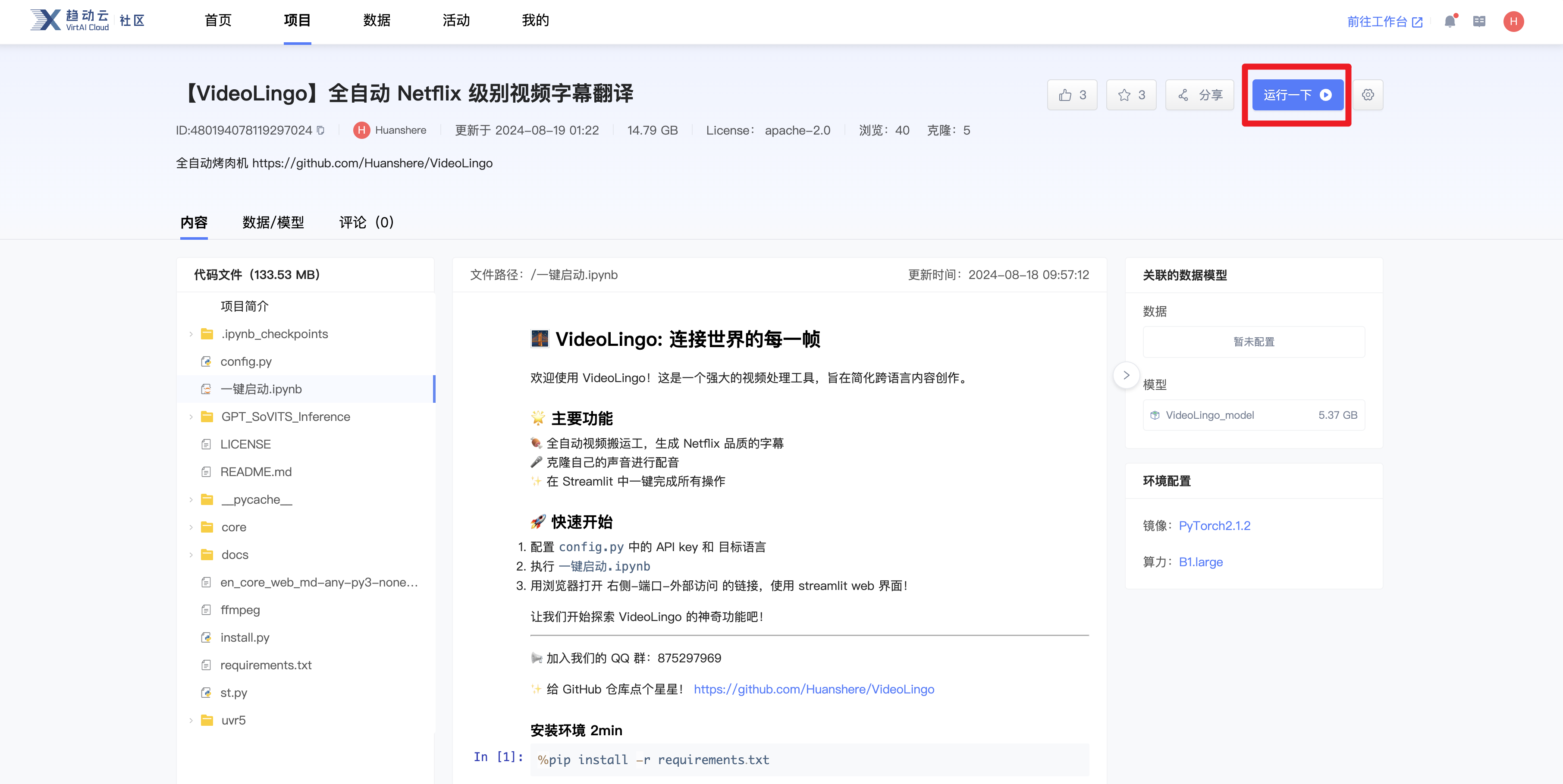Viewport: 1563px width, 784px height.
Task: Click the 分享 share button
Action: (1199, 95)
